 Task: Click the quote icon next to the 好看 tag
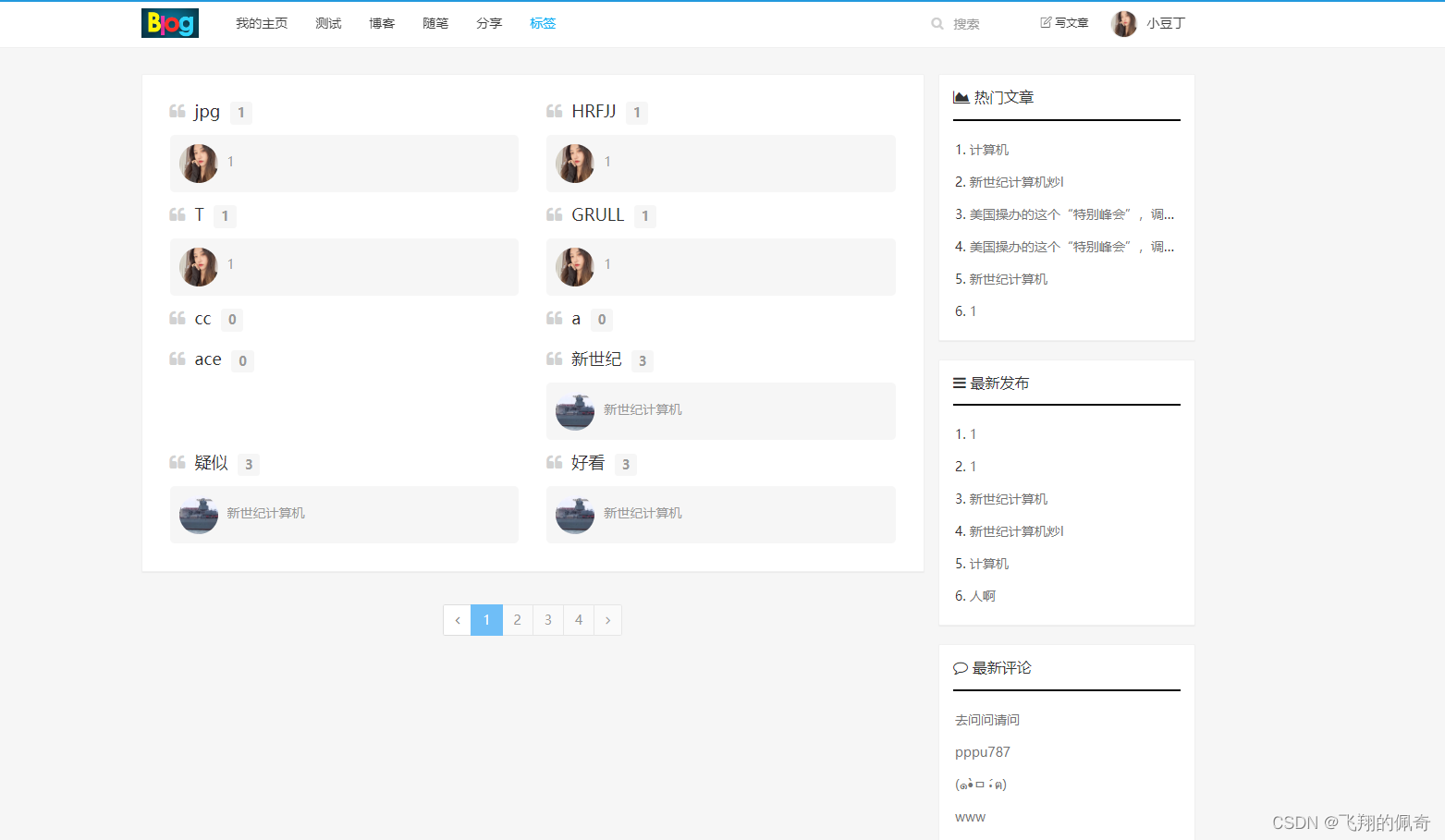click(554, 462)
